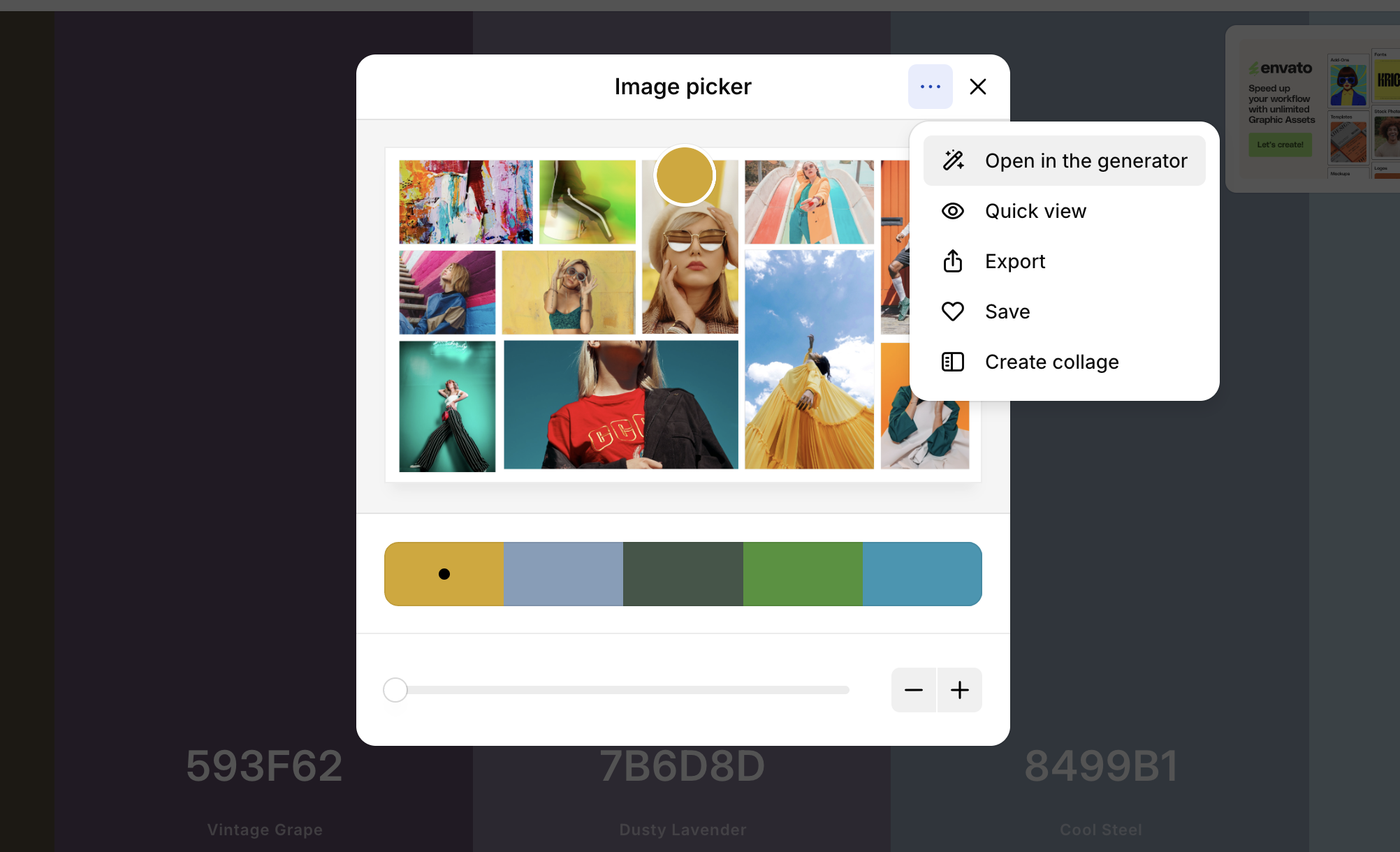This screenshot has width=1400, height=852.
Task: Select the dusty blue palette swatch
Action: click(x=563, y=574)
